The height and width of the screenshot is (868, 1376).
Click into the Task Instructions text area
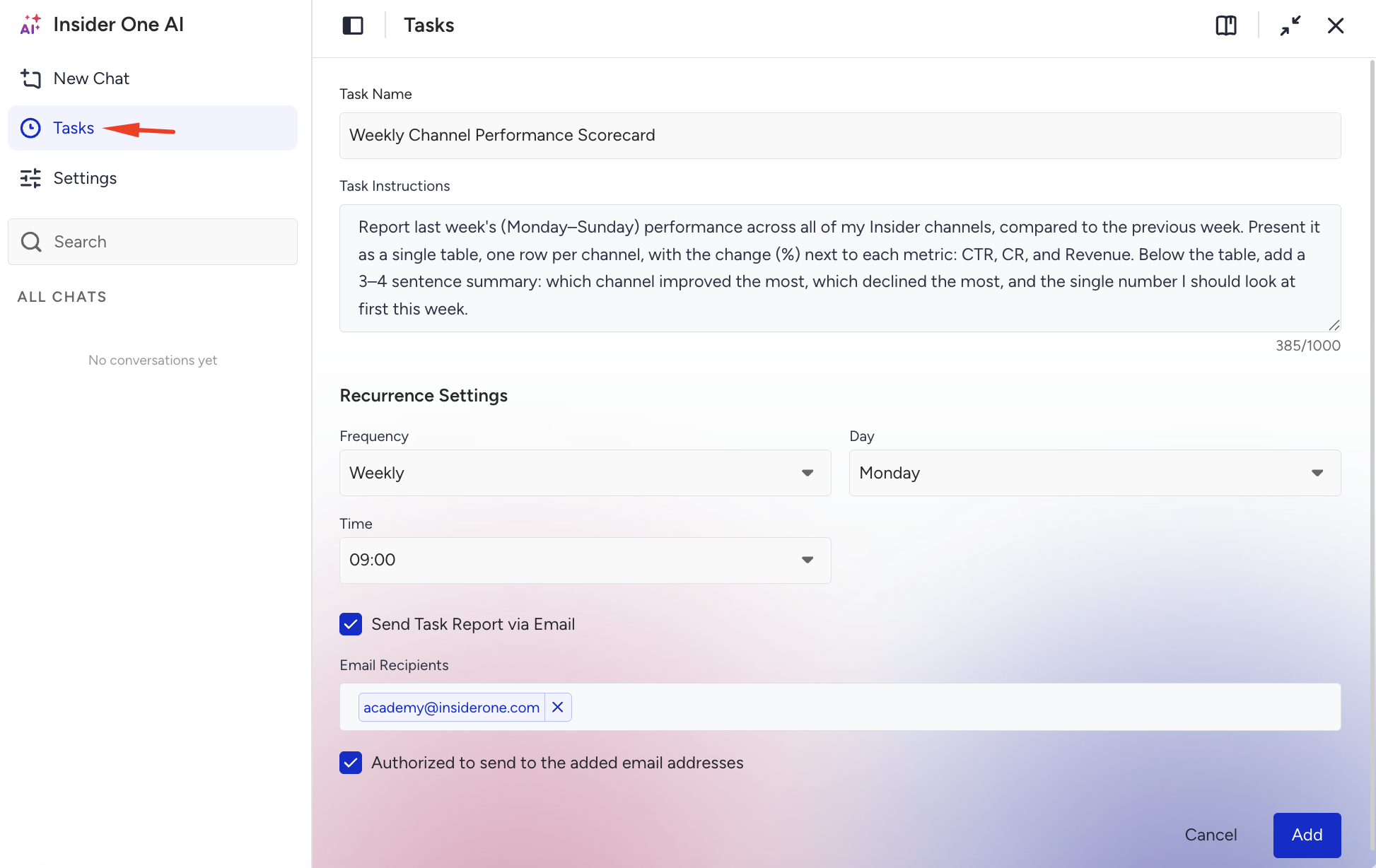[840, 268]
